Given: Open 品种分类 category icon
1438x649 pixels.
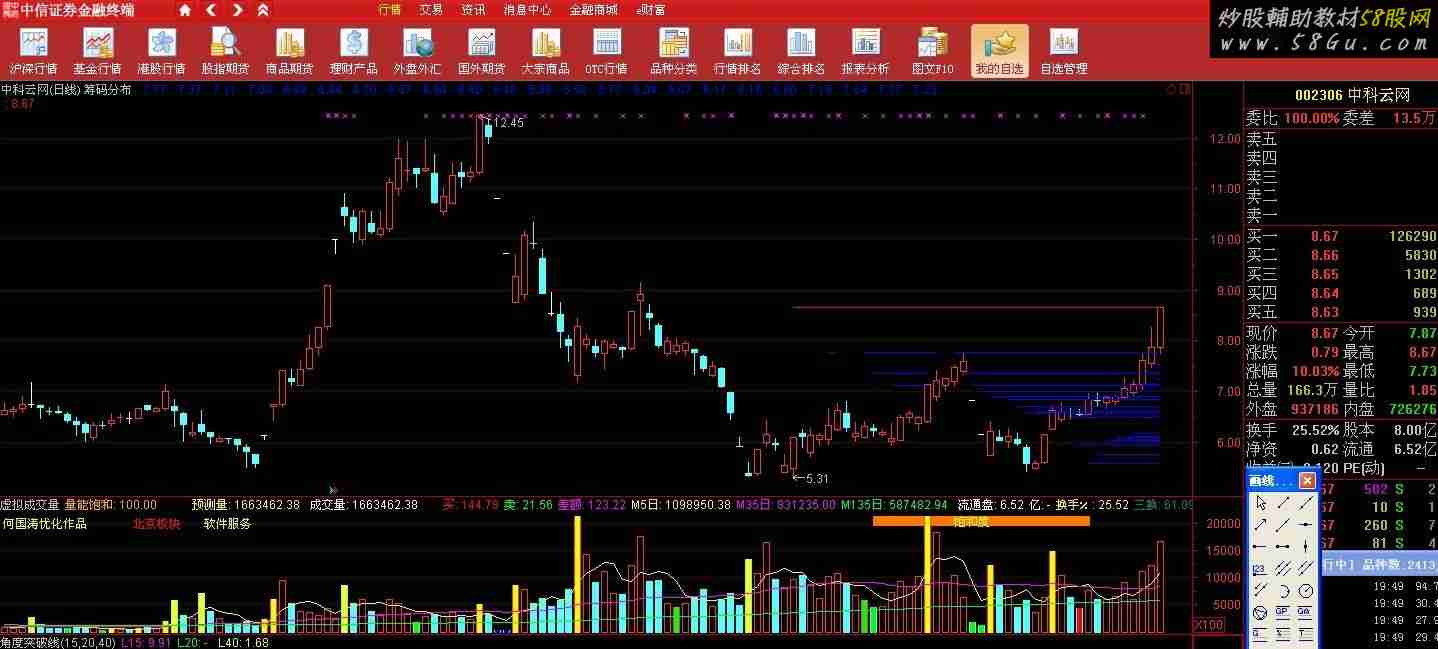Looking at the screenshot, I should tap(673, 51).
